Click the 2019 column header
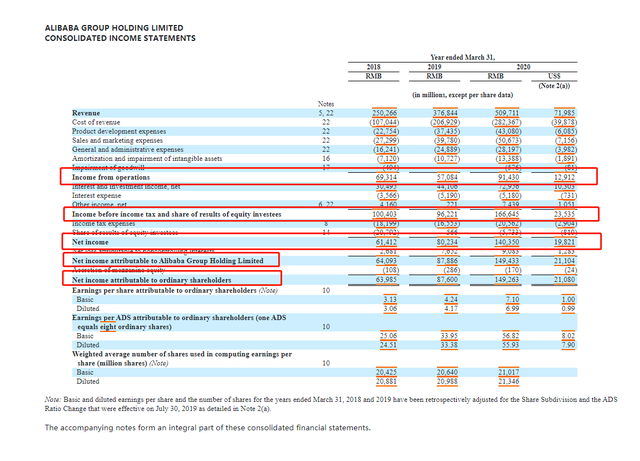The height and width of the screenshot is (461, 640). (434, 67)
